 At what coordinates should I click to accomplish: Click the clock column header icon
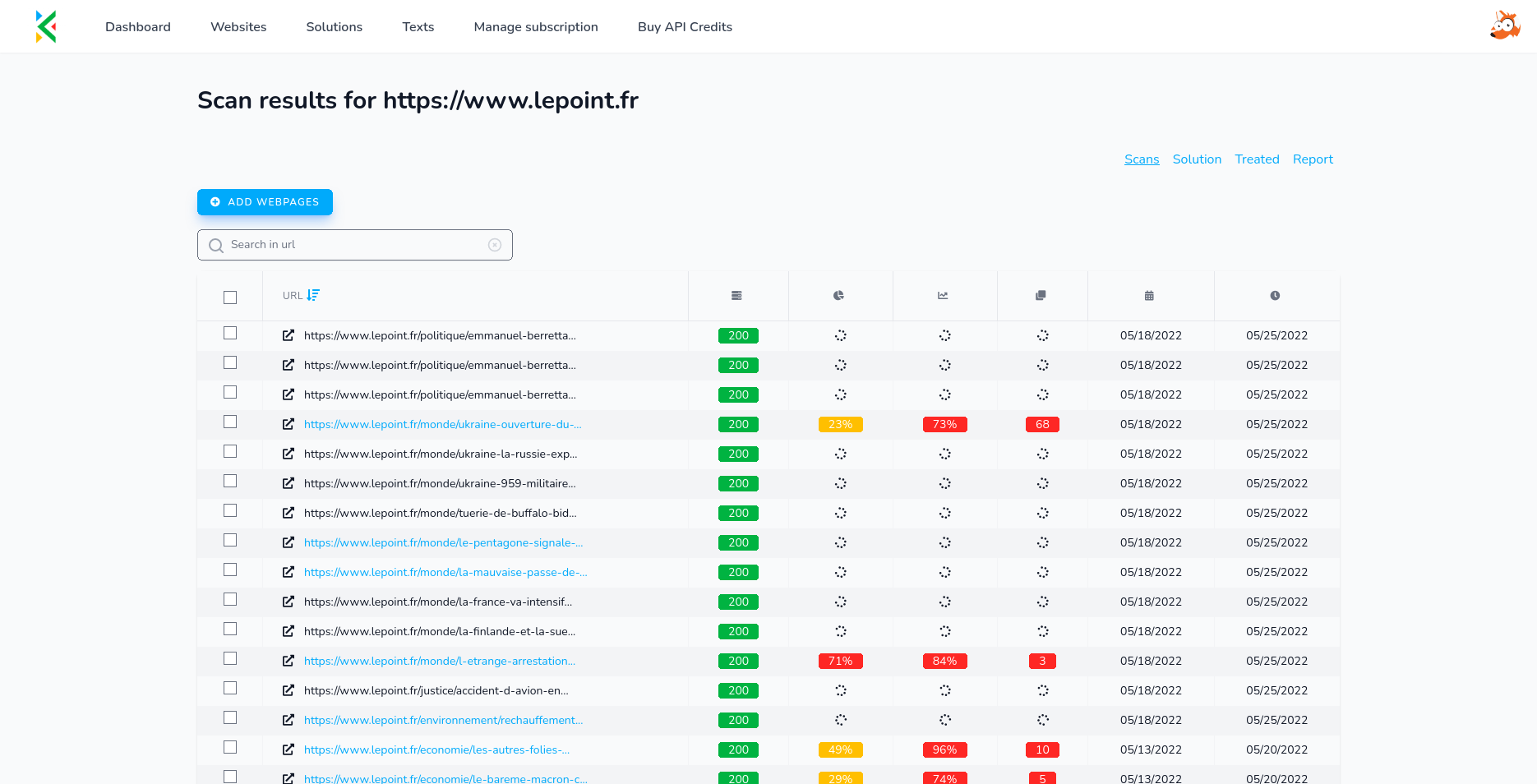click(1275, 296)
